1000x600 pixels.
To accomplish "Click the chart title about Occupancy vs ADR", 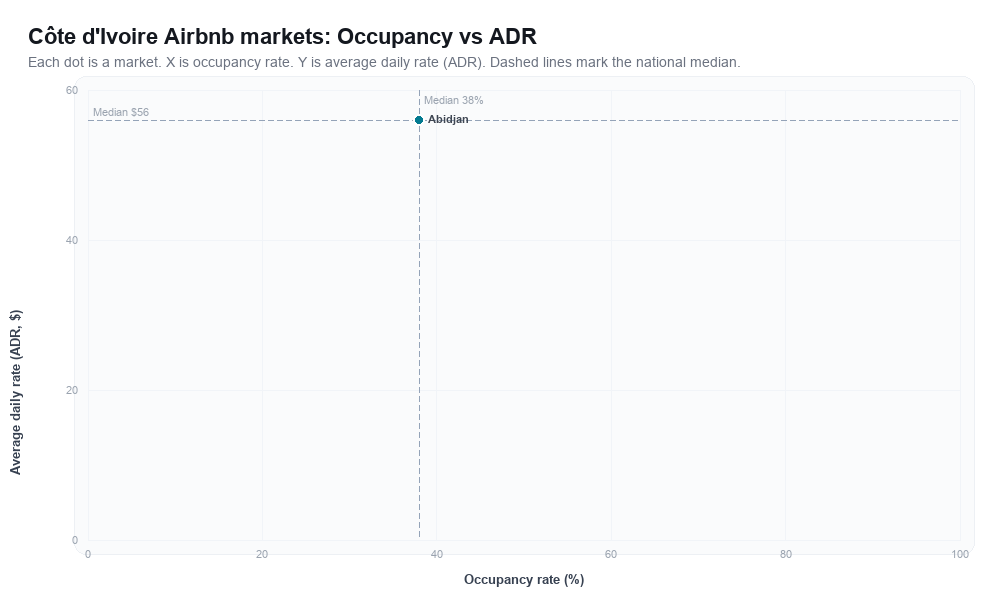I will coord(283,36).
